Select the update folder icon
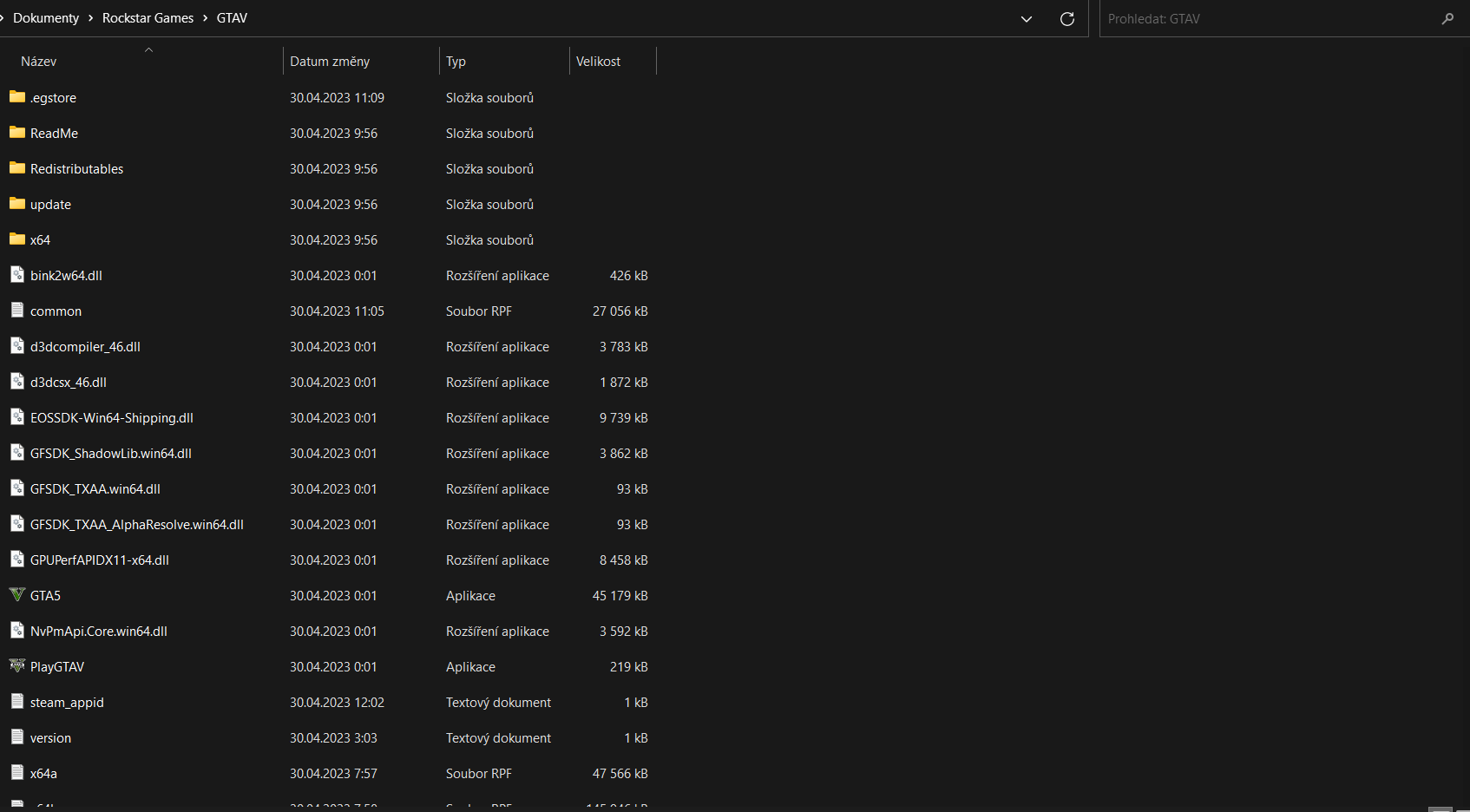1470x812 pixels. [x=17, y=204]
